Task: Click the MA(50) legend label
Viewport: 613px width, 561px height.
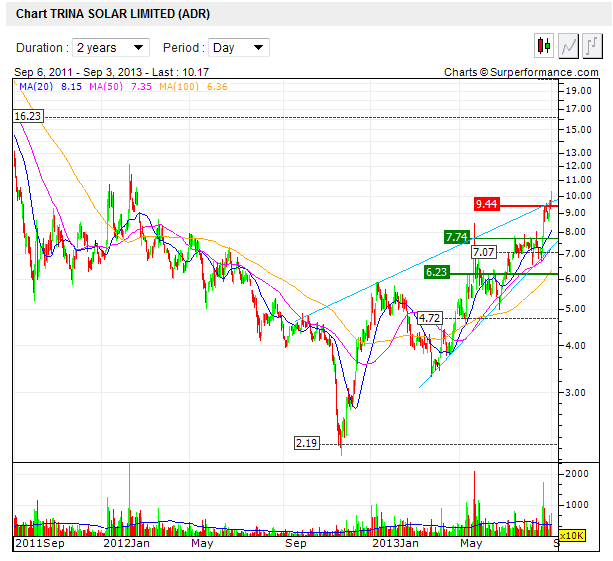Action: point(106,86)
